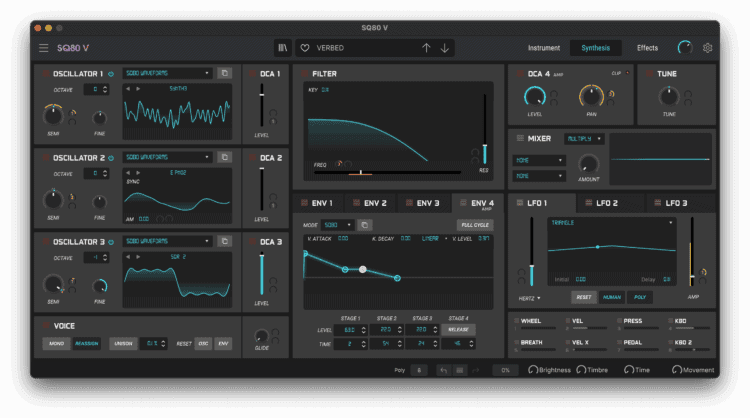Copy the ENV 4 envelope icon
This screenshot has width=750, height=418.
[364, 225]
